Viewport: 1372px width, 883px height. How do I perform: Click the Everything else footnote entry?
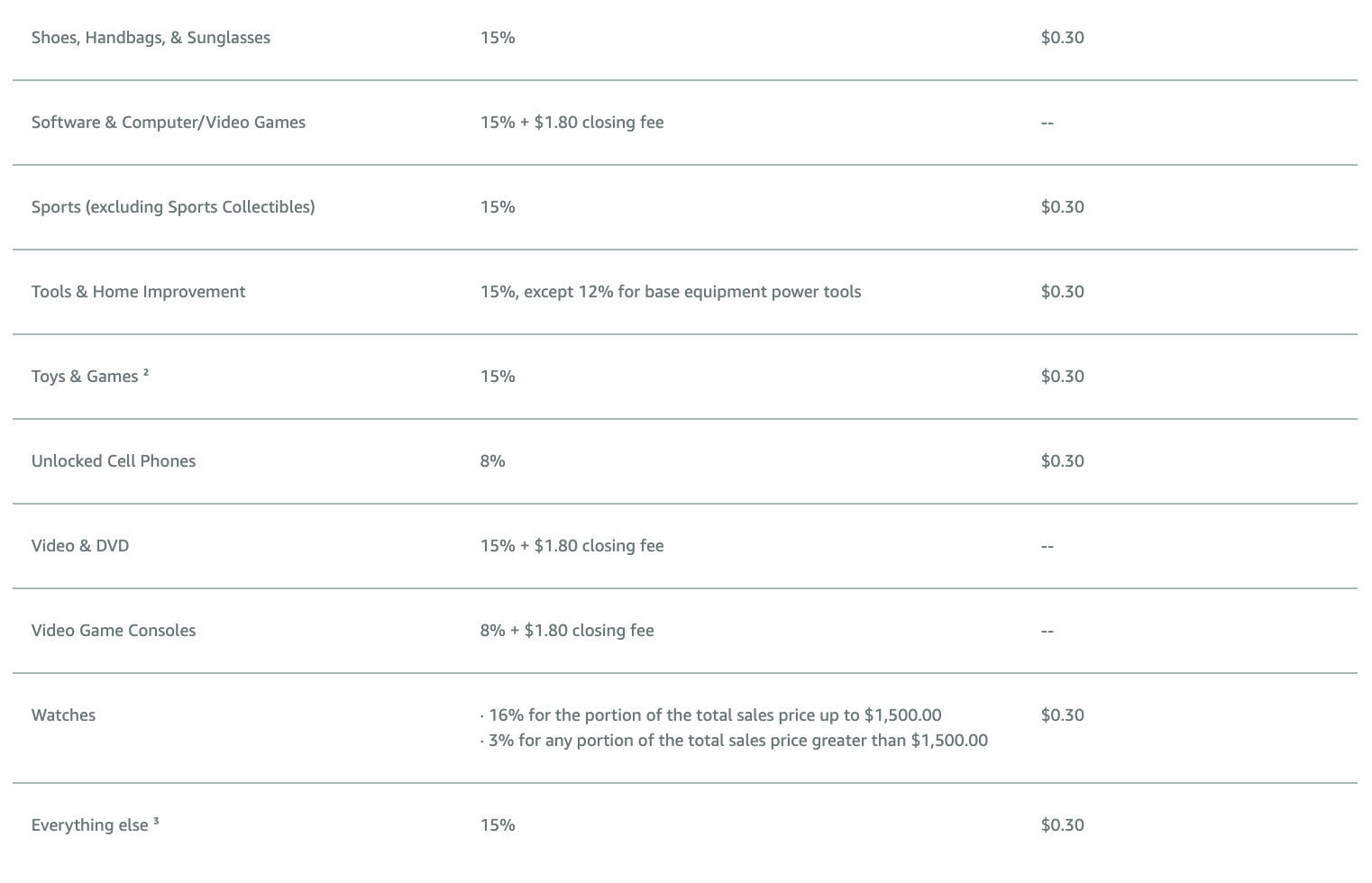(96, 824)
